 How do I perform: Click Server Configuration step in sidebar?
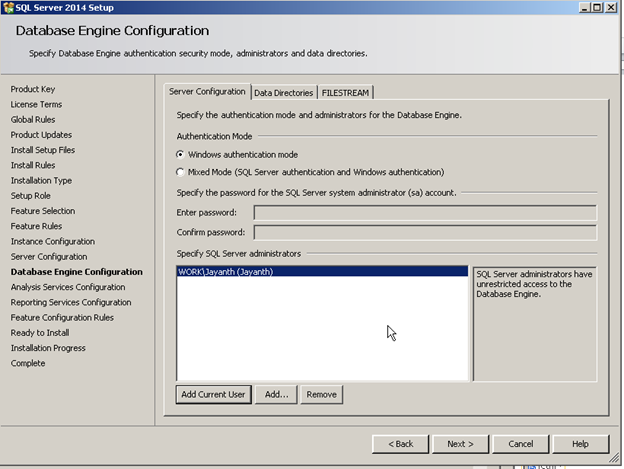49,257
